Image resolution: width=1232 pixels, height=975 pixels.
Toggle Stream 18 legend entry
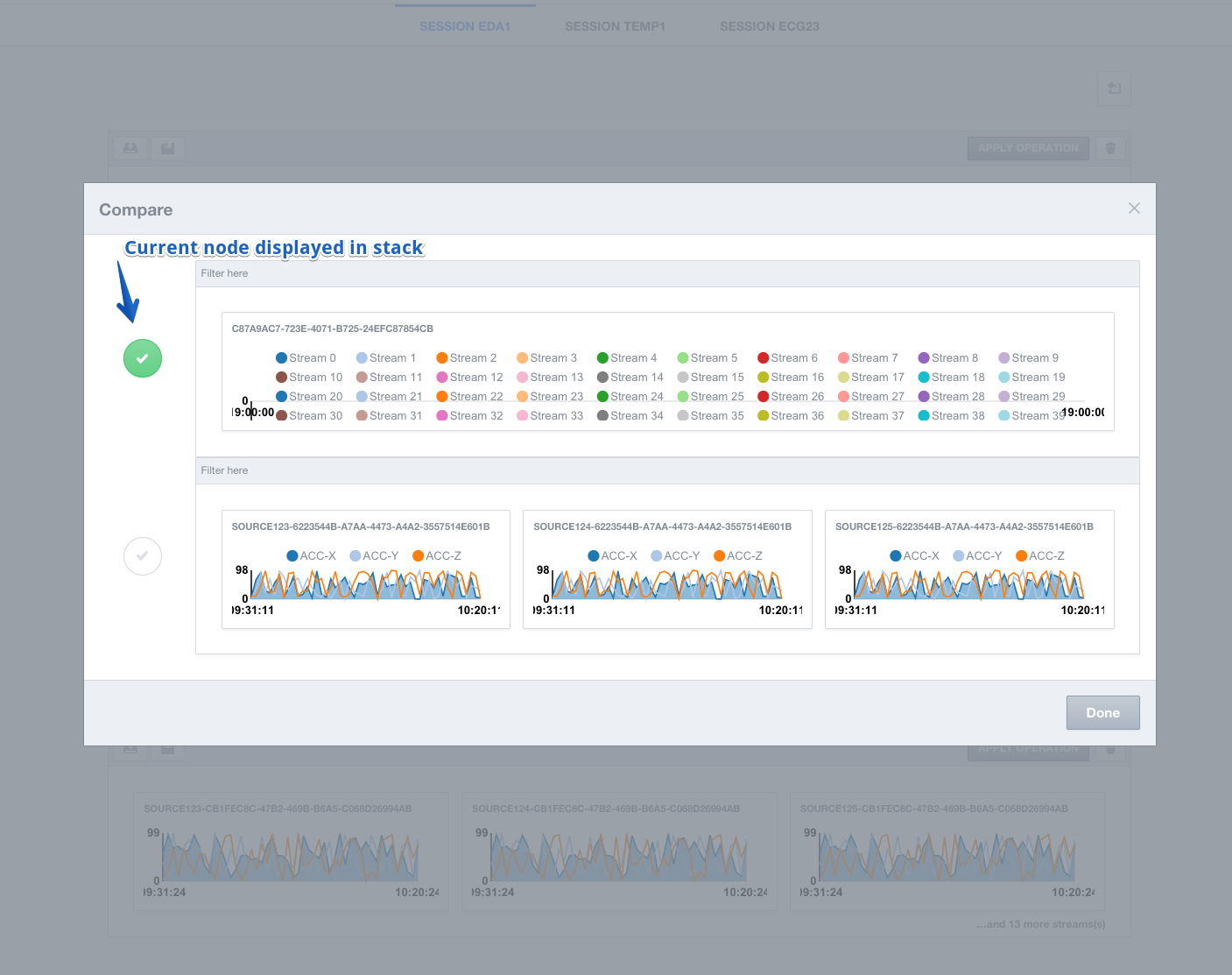pyautogui.click(x=952, y=377)
